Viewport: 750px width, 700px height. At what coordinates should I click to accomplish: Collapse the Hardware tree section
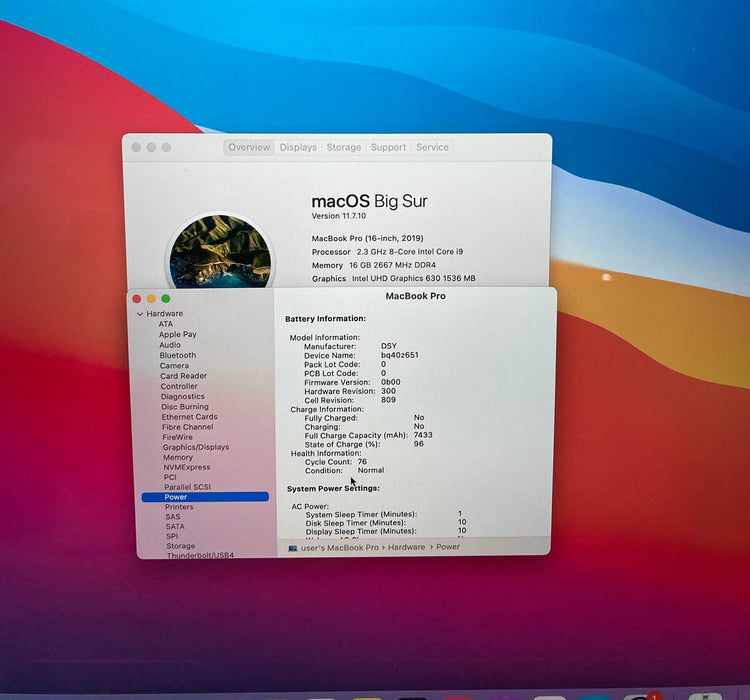140,314
